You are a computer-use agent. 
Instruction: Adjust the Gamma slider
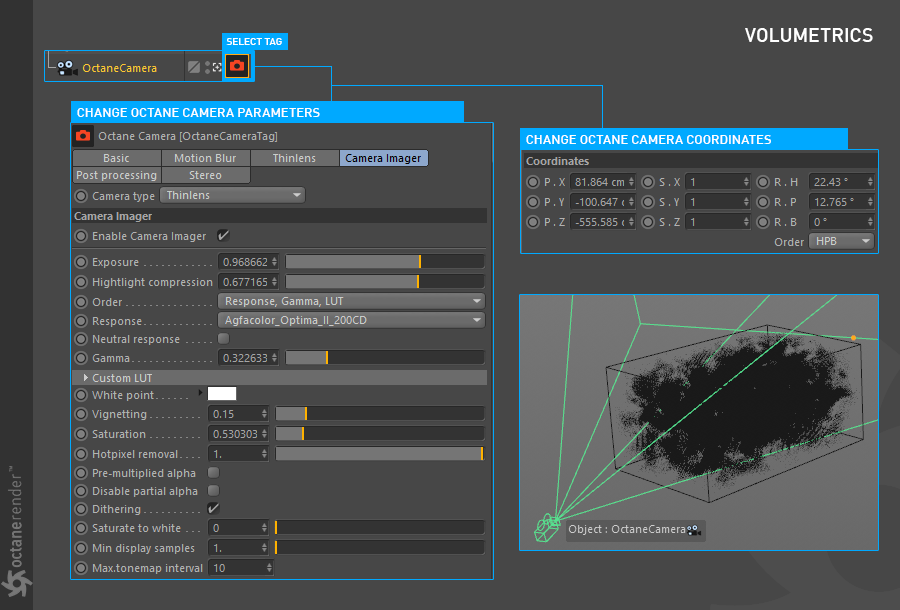tap(385, 358)
